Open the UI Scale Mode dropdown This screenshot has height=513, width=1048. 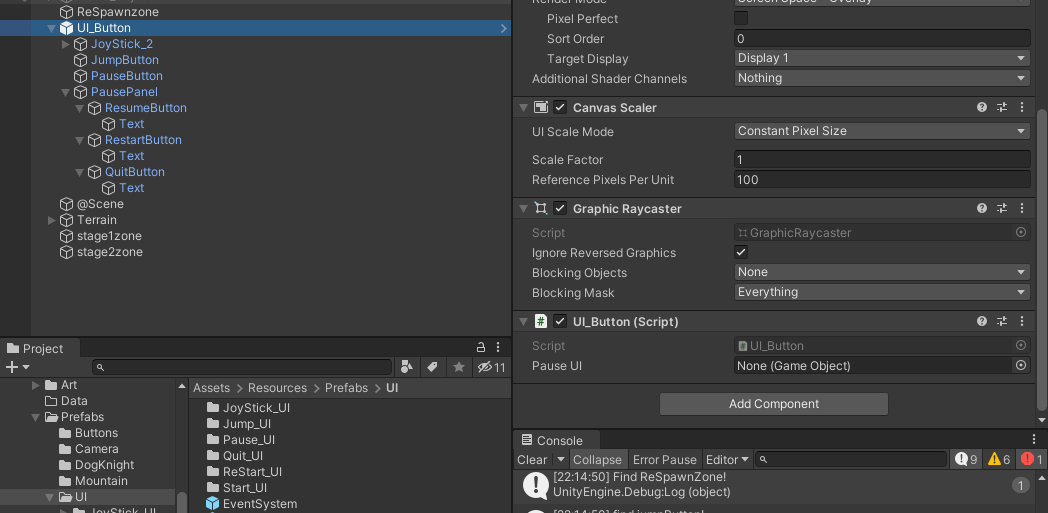pos(882,131)
